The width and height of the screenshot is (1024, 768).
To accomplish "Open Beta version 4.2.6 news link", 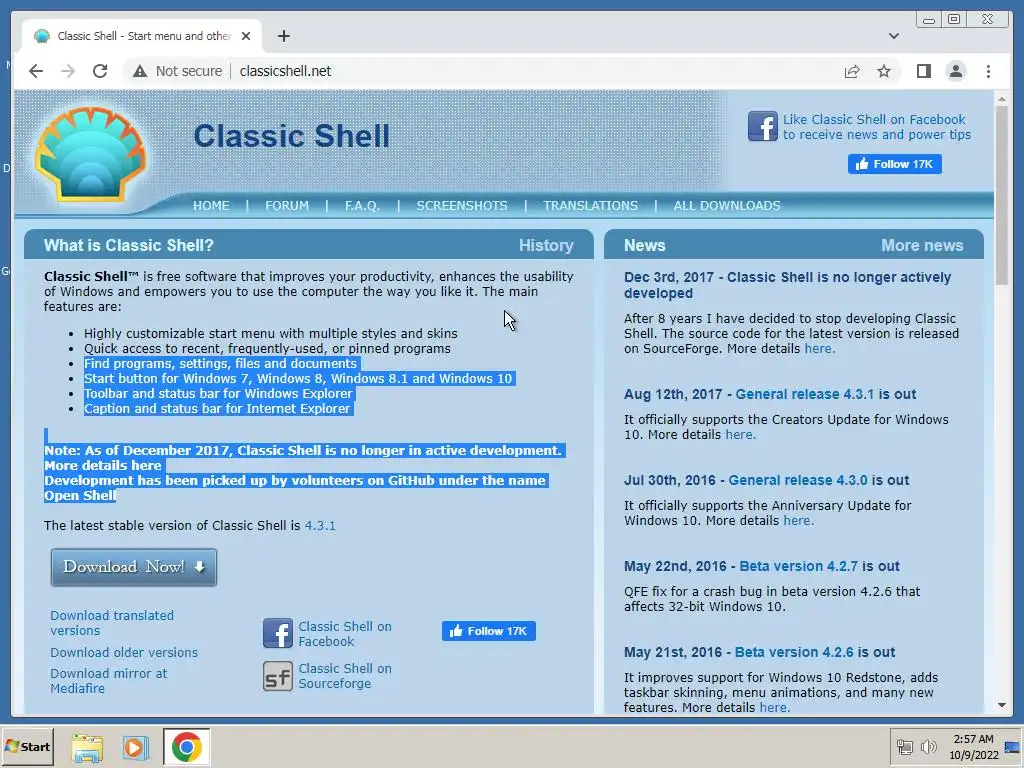I will pos(794,652).
